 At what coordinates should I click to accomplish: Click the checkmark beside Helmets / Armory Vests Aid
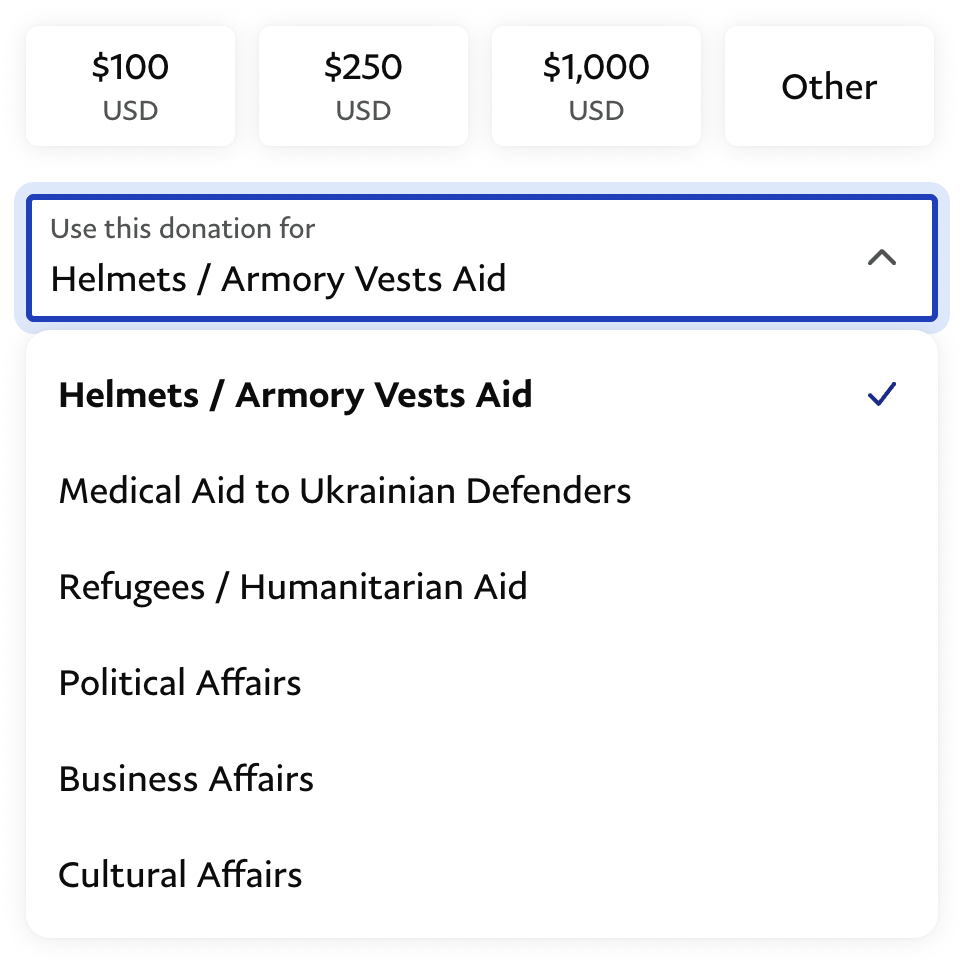pyautogui.click(x=882, y=395)
